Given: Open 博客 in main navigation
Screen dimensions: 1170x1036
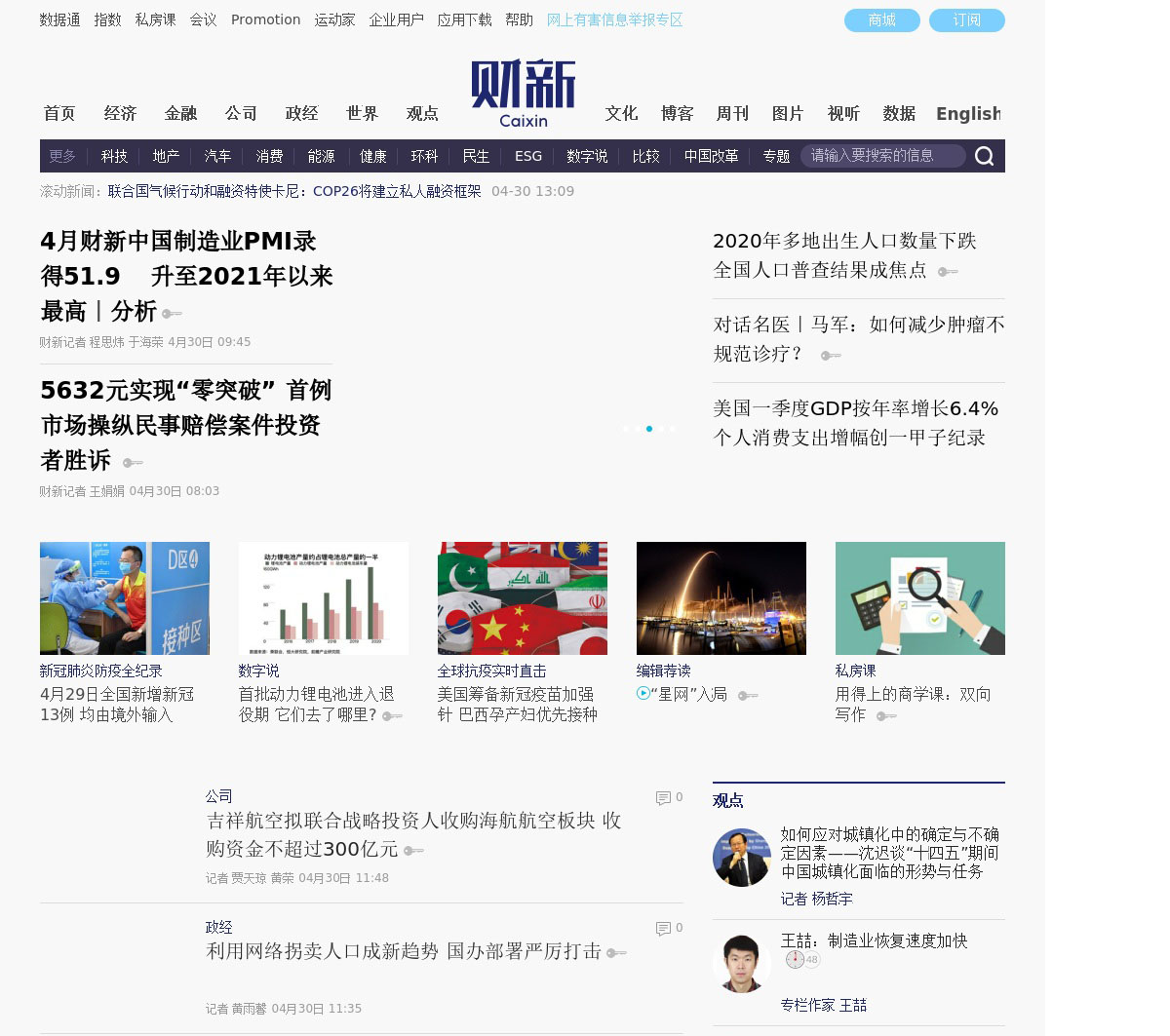Looking at the screenshot, I should (678, 114).
